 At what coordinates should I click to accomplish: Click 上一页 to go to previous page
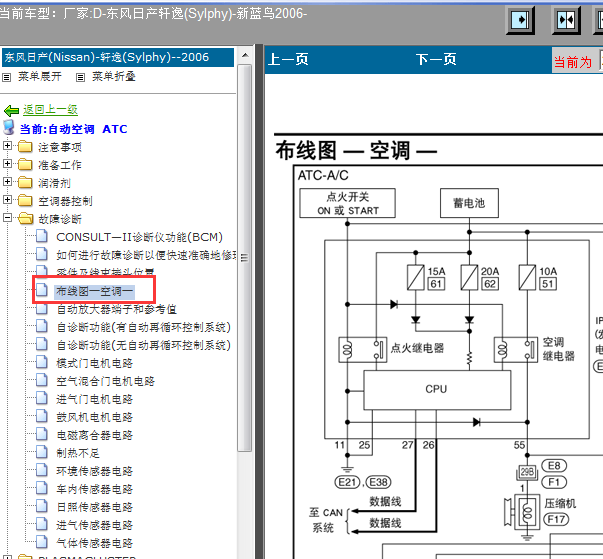point(288,60)
